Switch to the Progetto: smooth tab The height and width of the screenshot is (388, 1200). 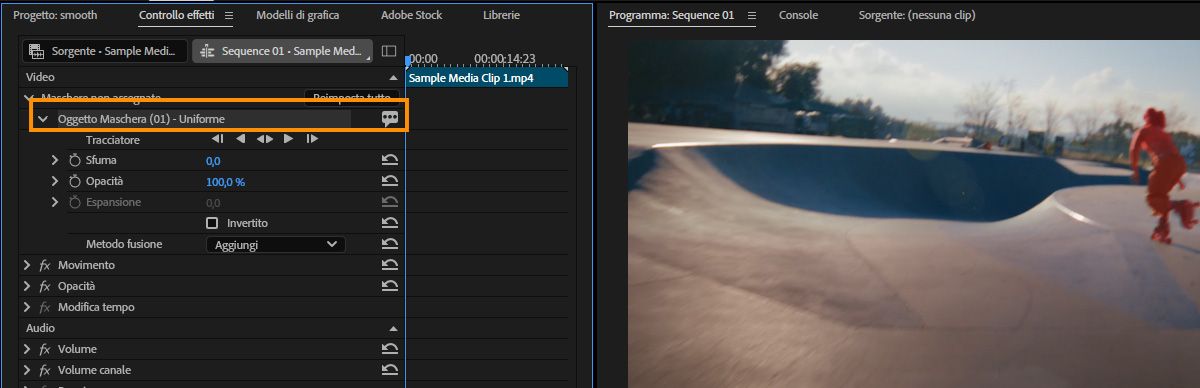(x=55, y=15)
